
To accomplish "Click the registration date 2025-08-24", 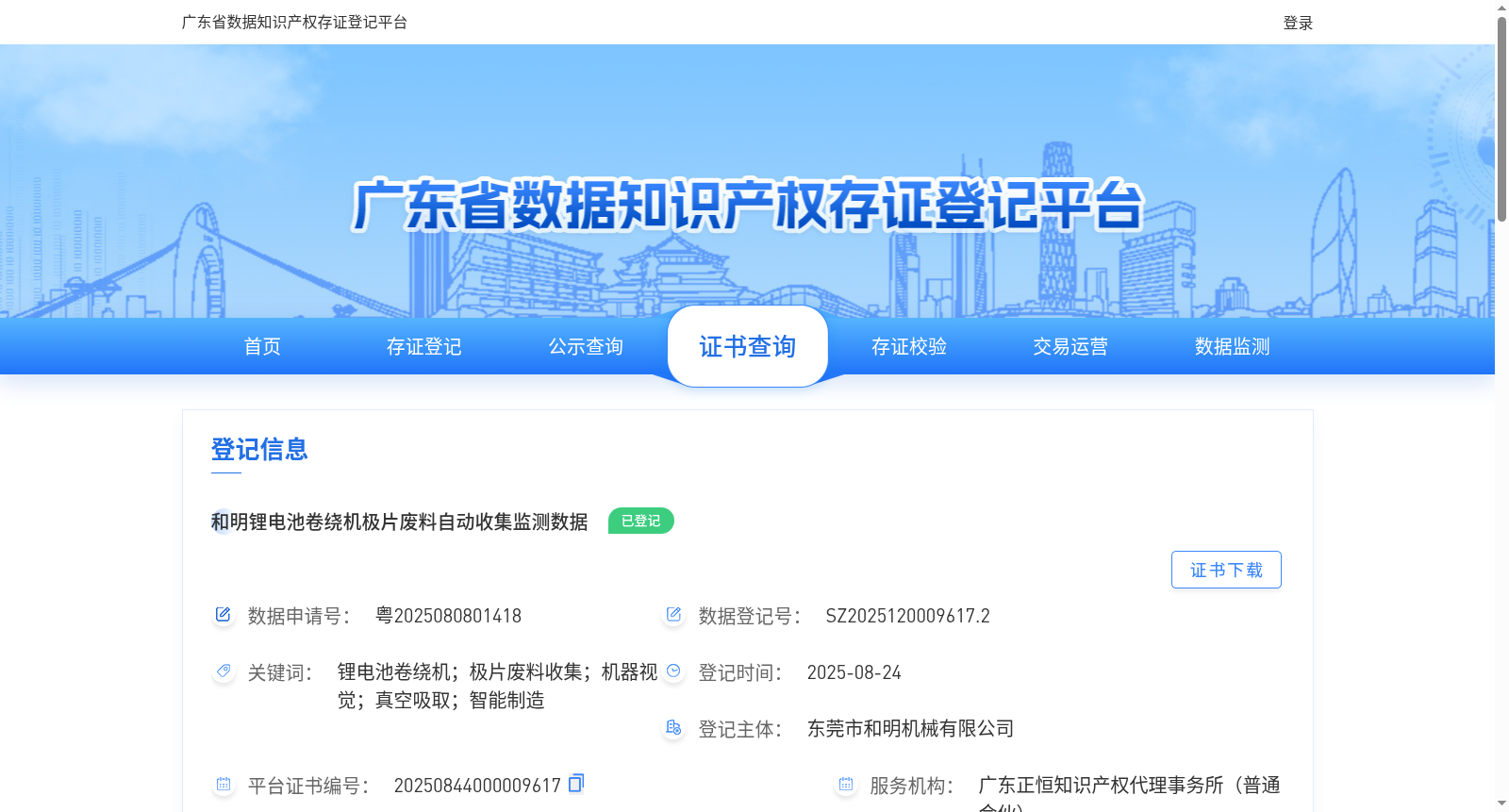I will (x=854, y=672).
